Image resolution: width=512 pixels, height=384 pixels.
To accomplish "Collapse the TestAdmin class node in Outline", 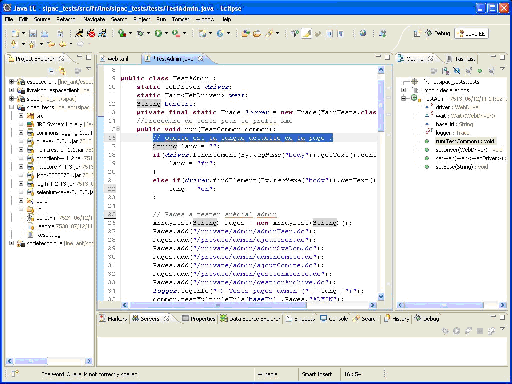I will pyautogui.click(x=404, y=98).
